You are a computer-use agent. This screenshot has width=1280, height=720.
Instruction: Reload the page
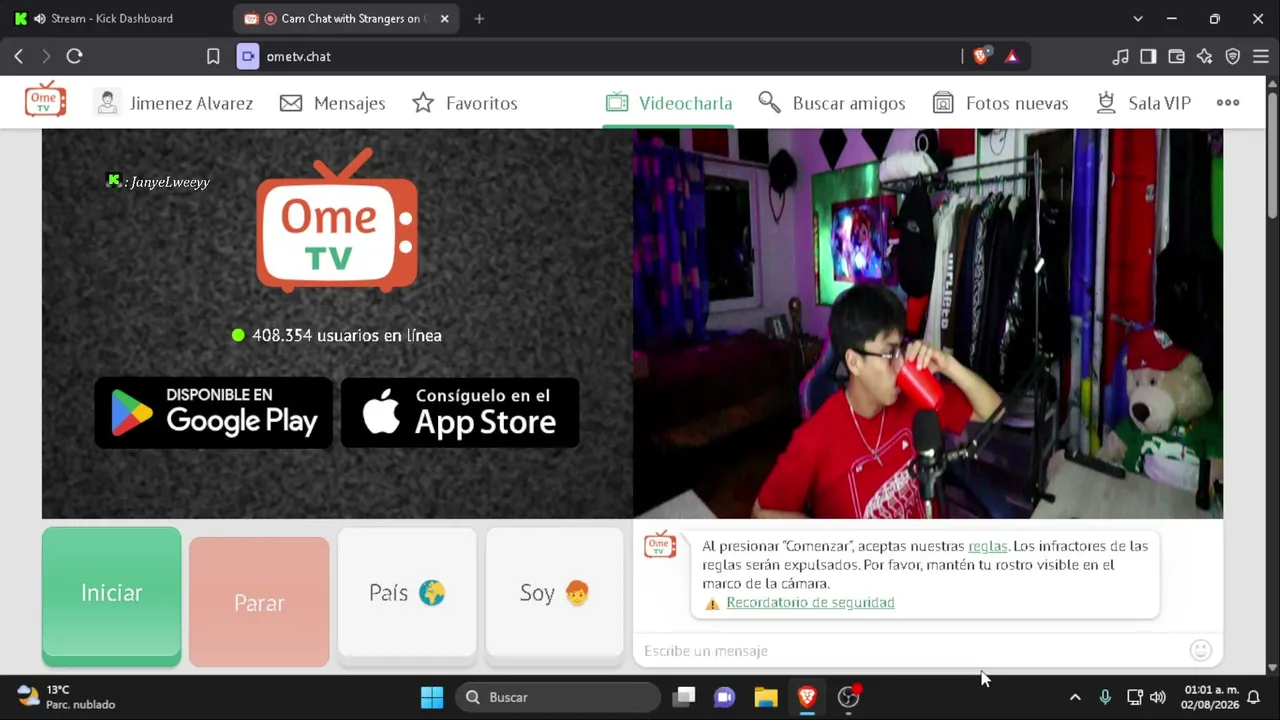pyautogui.click(x=74, y=56)
